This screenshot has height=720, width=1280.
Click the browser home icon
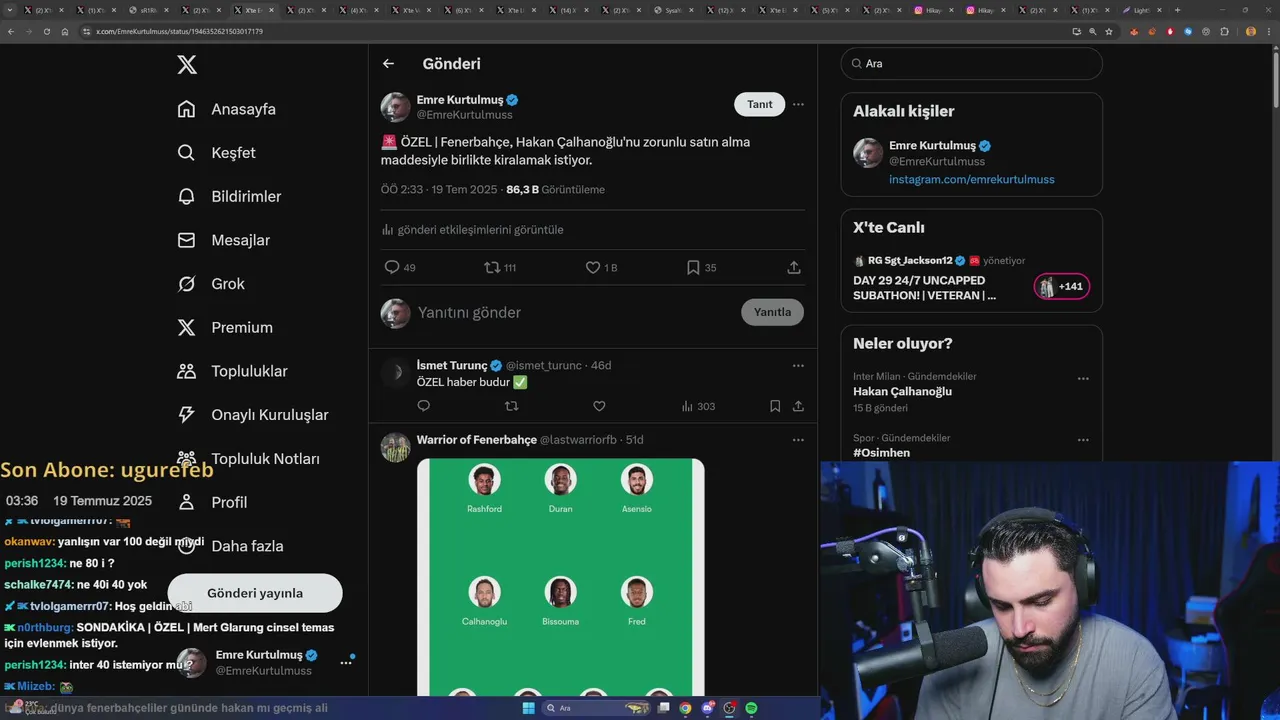point(65,31)
